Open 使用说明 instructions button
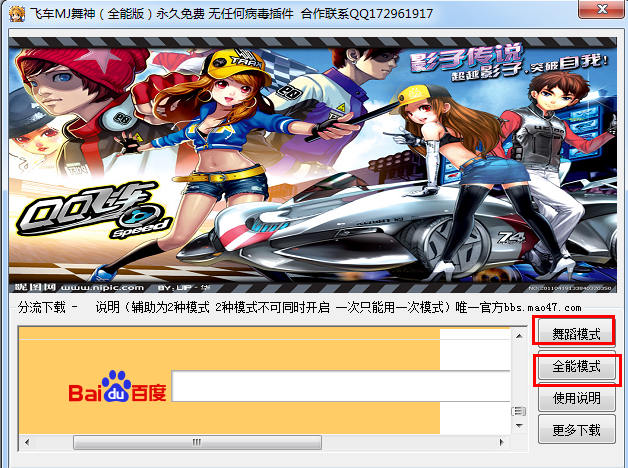Image resolution: width=628 pixels, height=468 pixels. tap(576, 398)
